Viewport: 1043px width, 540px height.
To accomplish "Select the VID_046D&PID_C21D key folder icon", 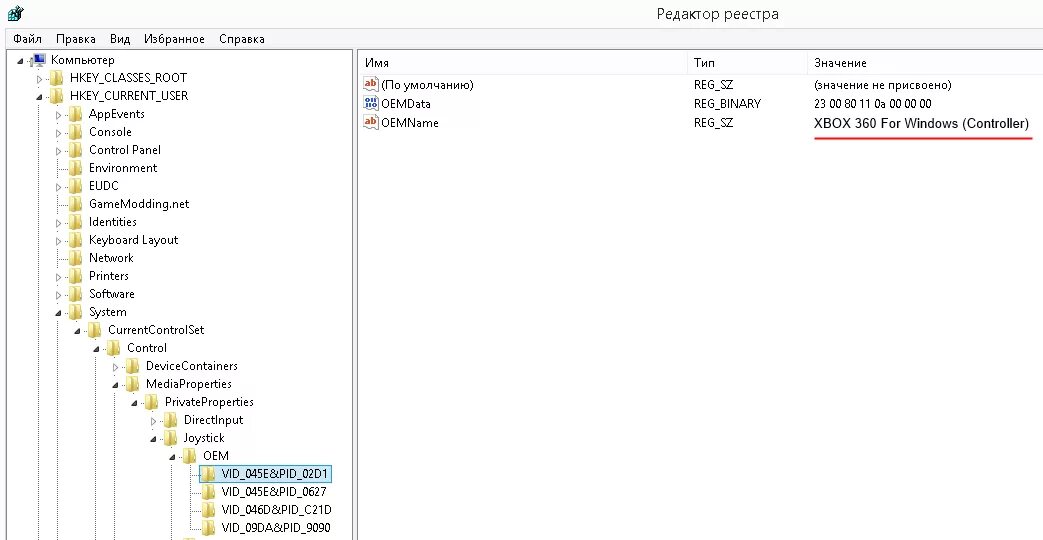I will point(209,510).
